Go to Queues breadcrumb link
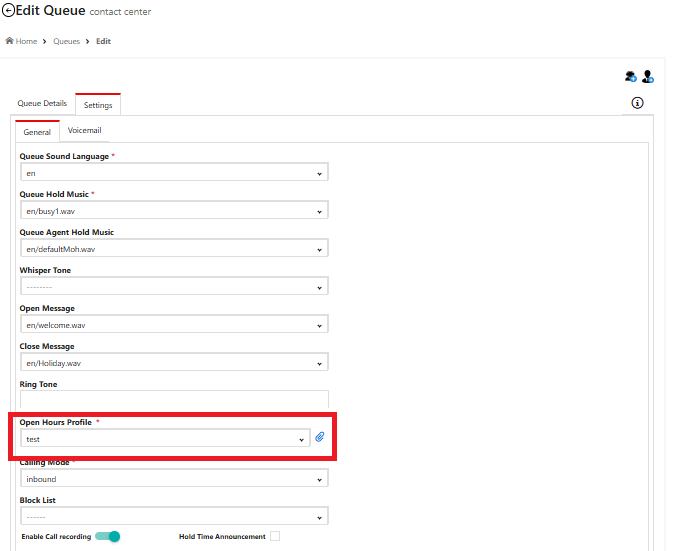 [x=67, y=41]
